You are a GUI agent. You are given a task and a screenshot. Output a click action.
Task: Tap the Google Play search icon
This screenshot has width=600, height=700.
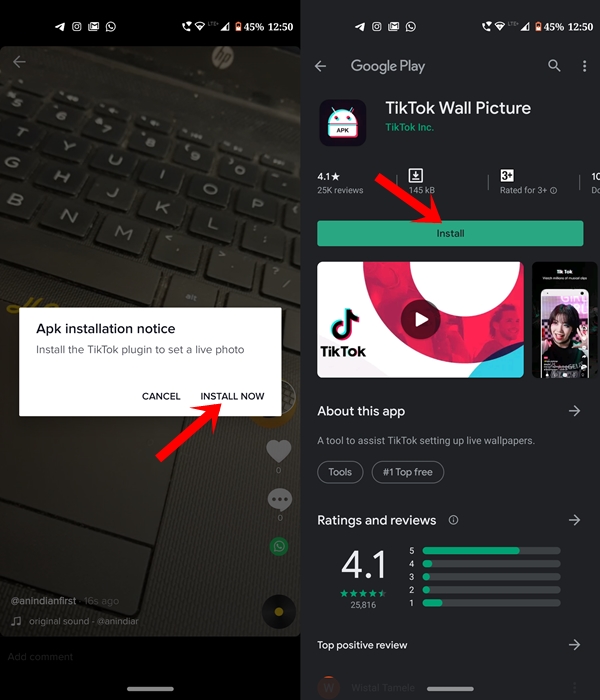(x=554, y=66)
